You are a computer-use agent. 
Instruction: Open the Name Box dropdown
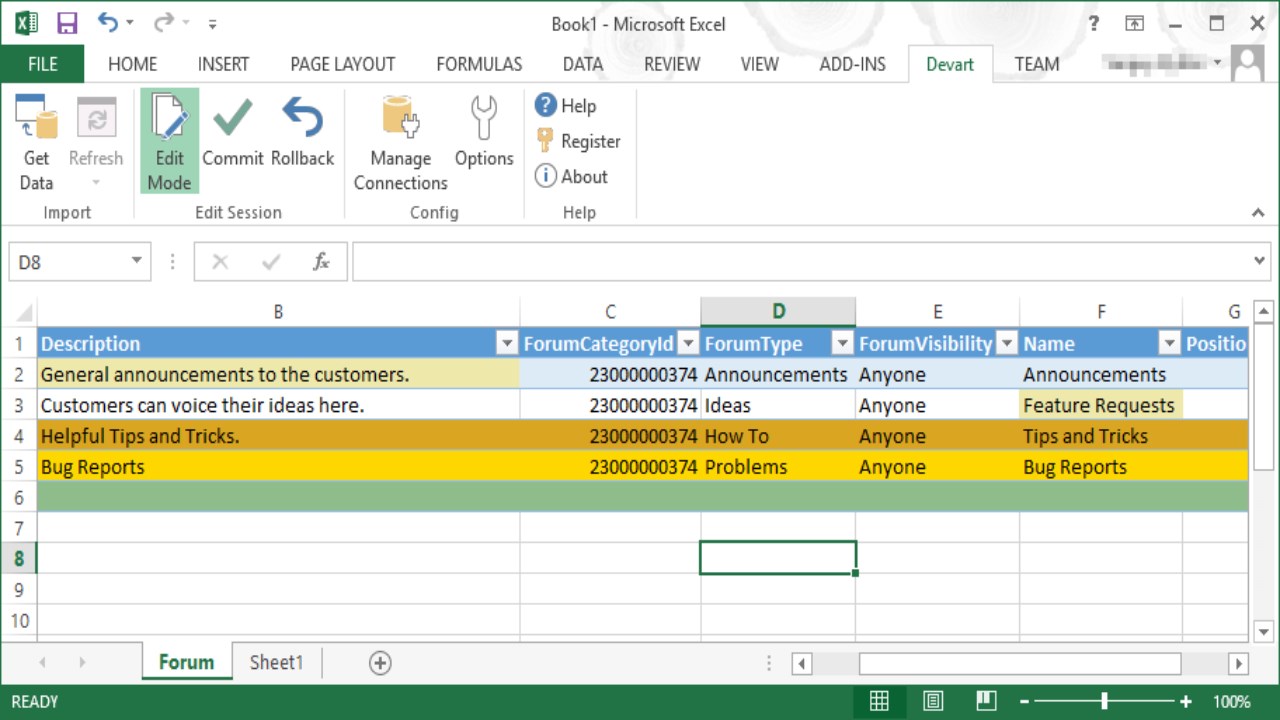(x=137, y=262)
